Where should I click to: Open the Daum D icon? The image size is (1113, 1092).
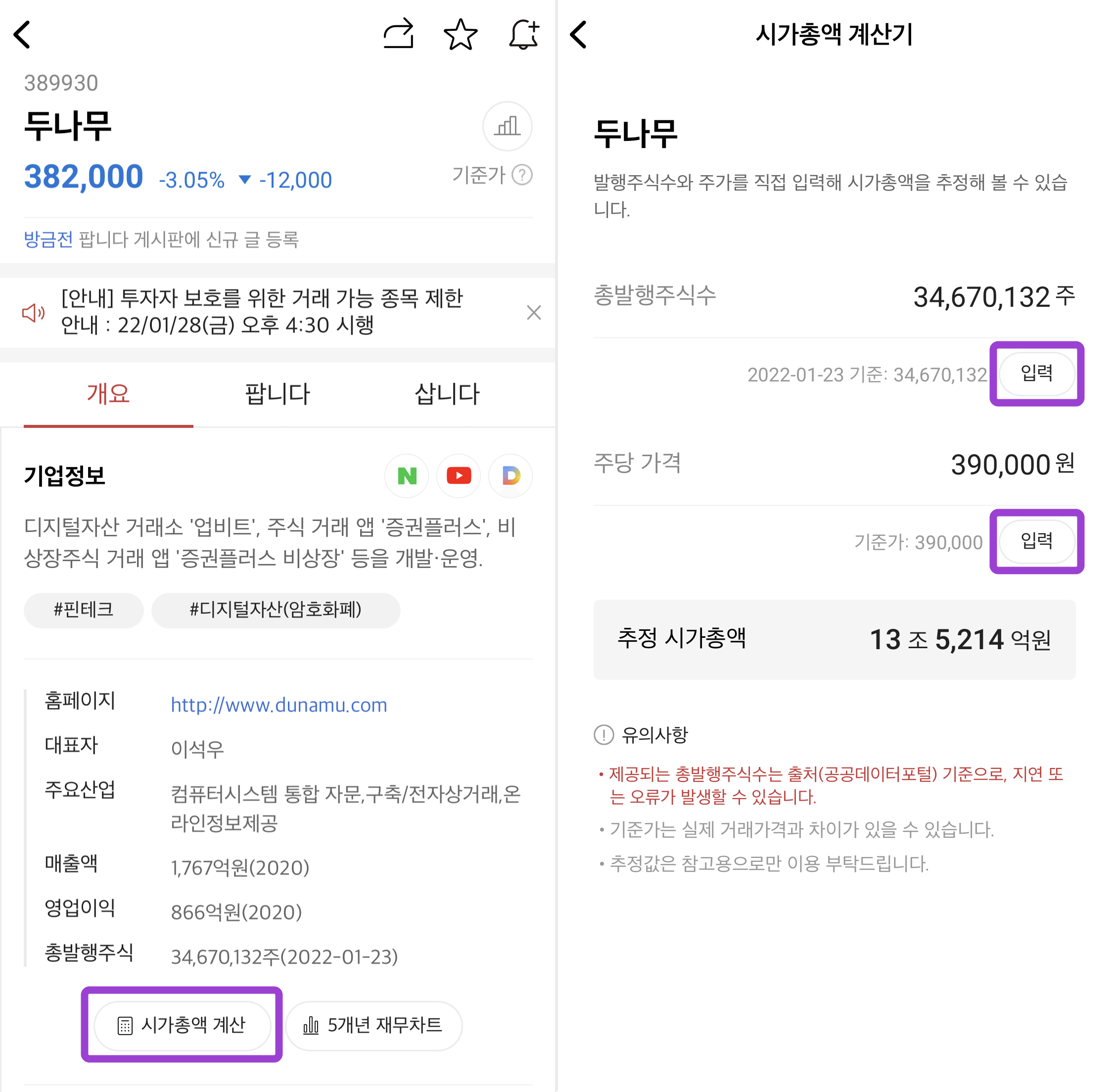tap(510, 476)
